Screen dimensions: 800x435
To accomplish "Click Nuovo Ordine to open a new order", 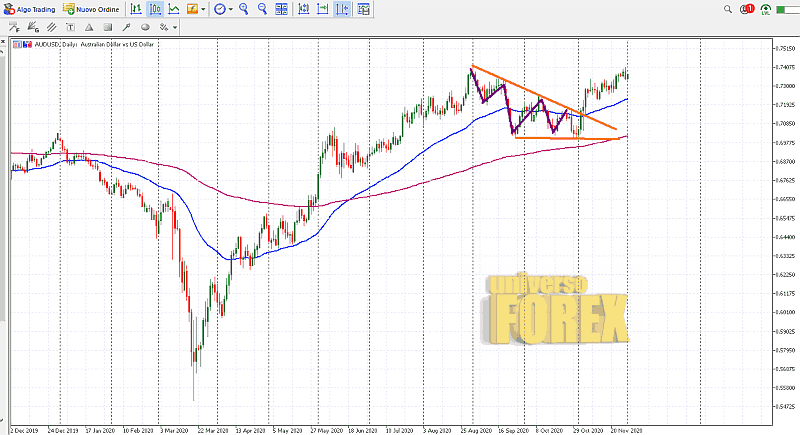I will [93, 9].
